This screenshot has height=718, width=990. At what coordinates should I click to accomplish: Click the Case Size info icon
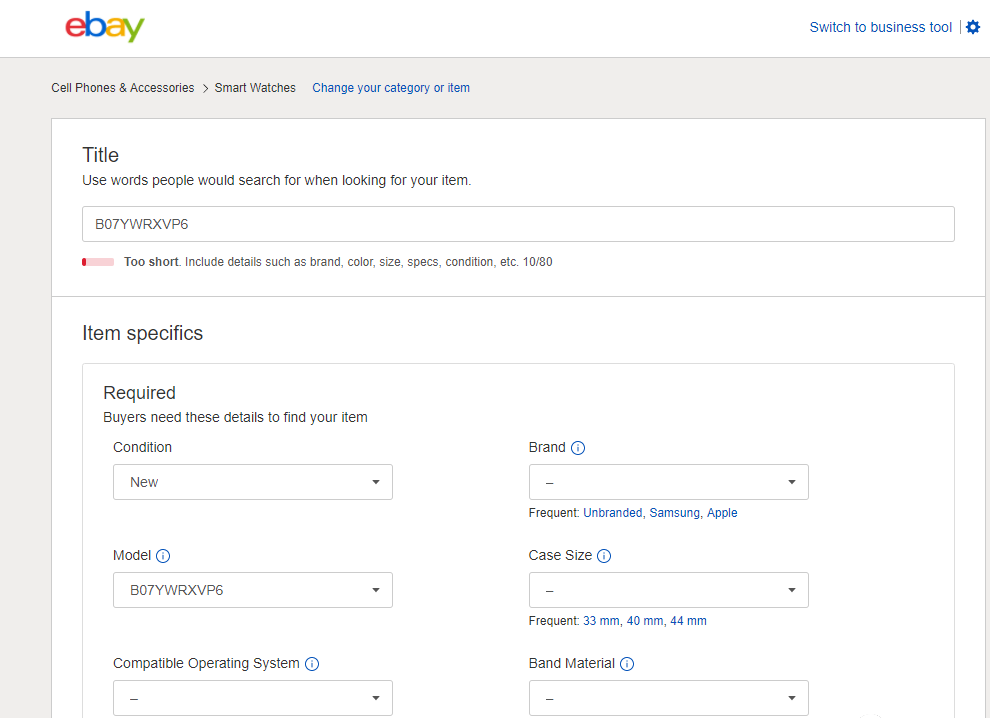point(604,556)
